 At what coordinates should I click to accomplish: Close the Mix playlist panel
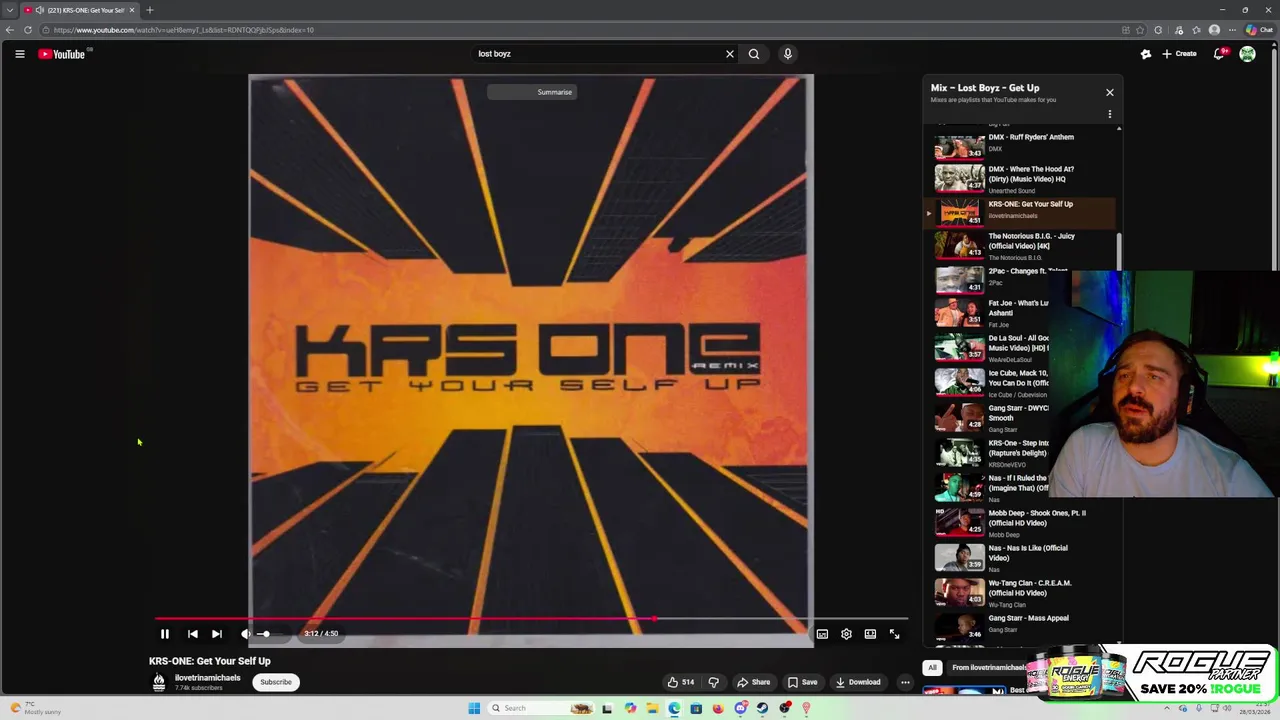pos(1109,92)
